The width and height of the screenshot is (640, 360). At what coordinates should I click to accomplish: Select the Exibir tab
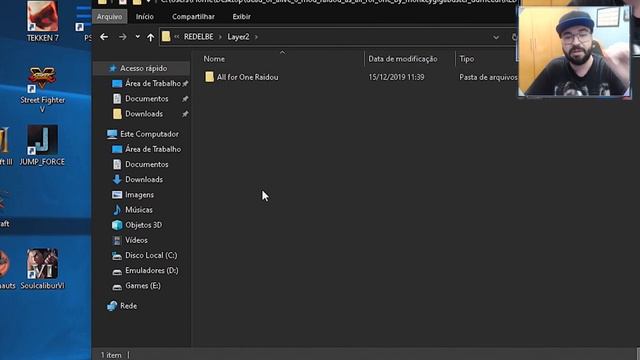click(x=241, y=17)
